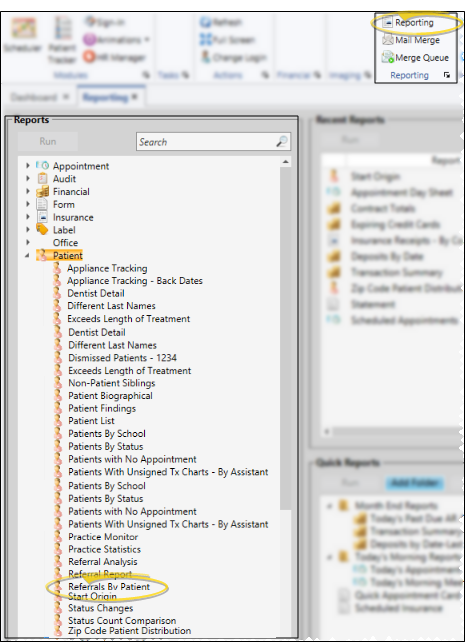
Task: Click into the report Search field
Action: coord(205,142)
